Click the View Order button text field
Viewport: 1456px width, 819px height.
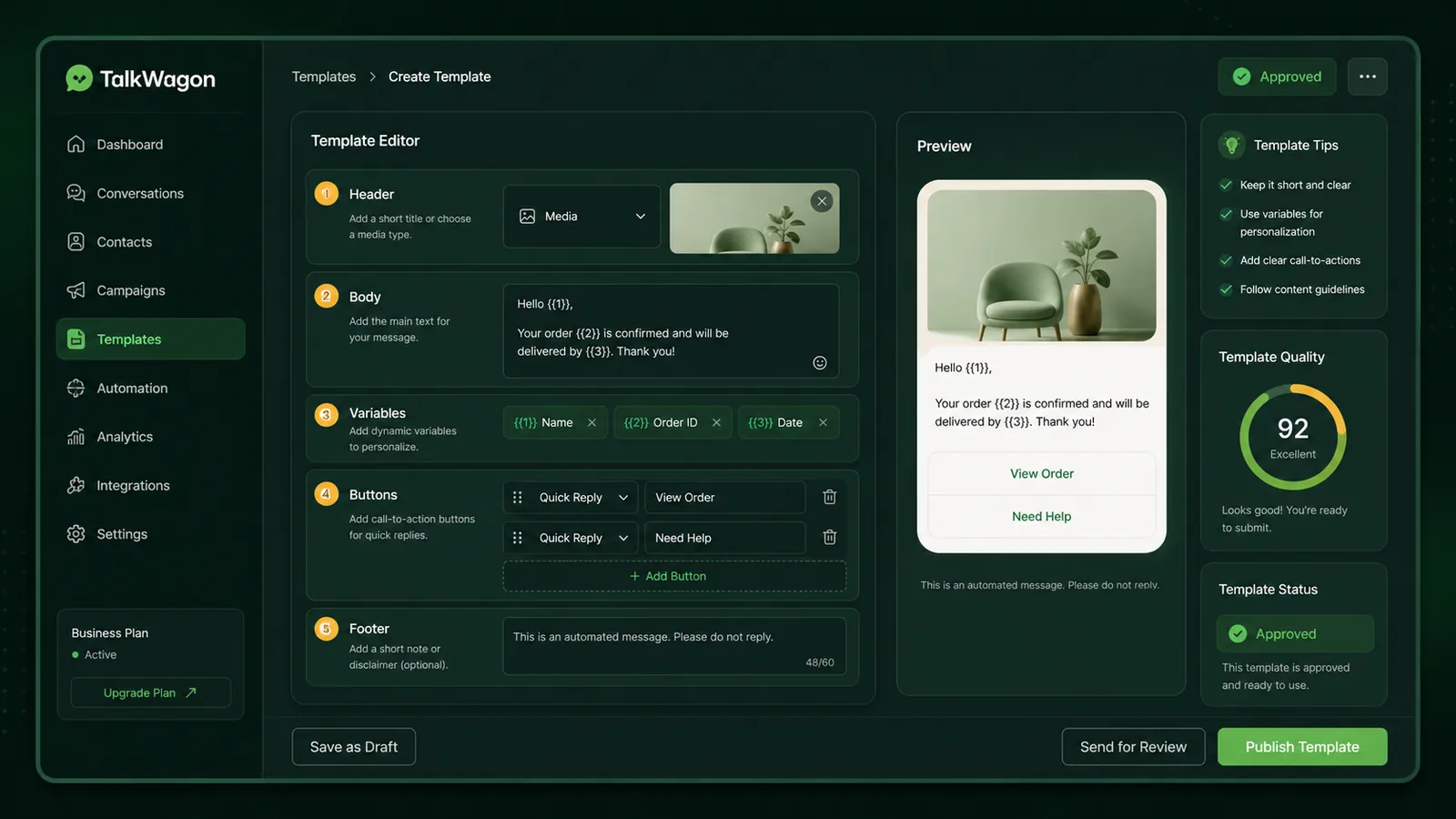pos(725,497)
